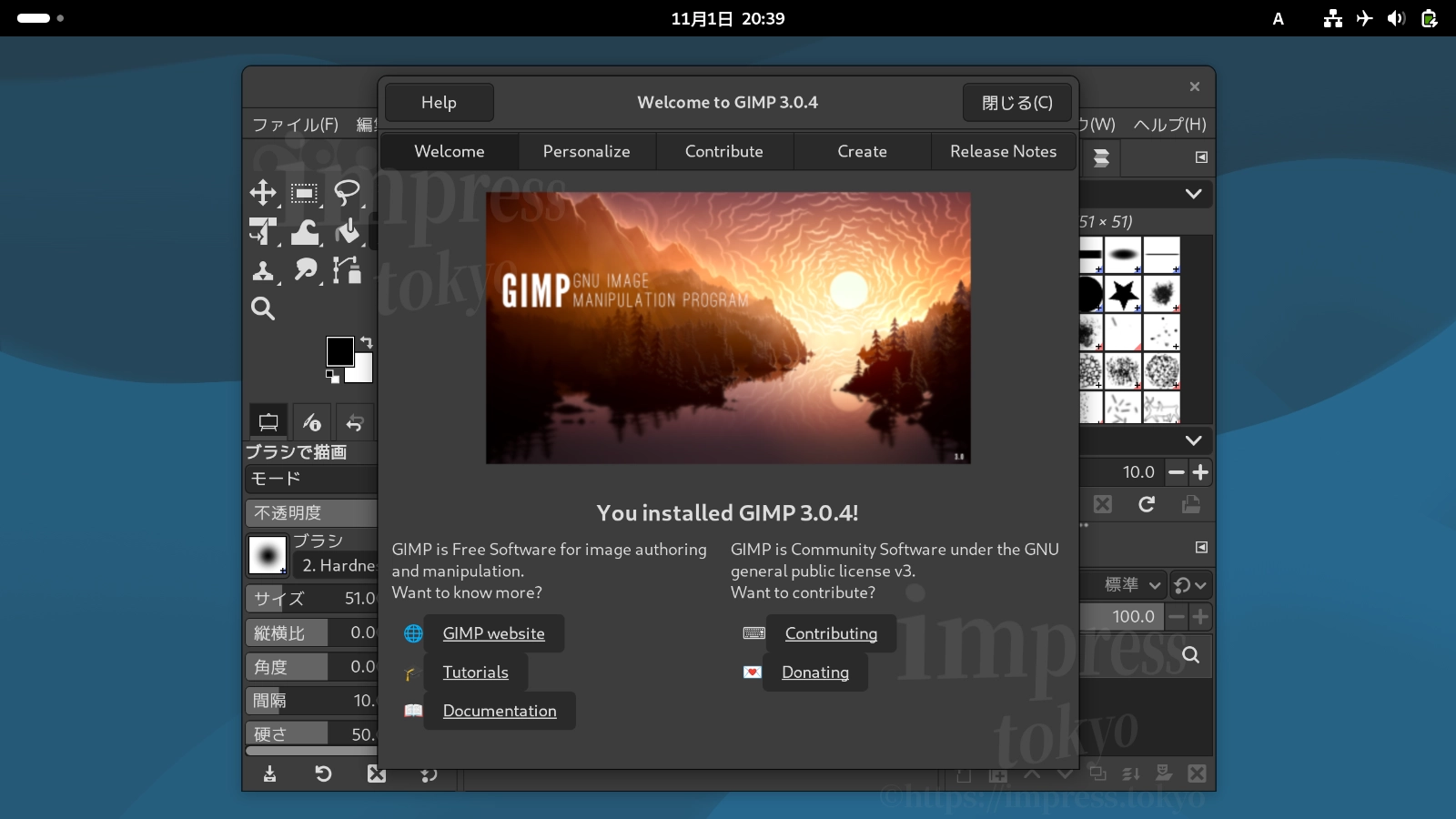Open the Tool Options tab icon
Viewport: 1456px width, 819px height.
[268, 422]
